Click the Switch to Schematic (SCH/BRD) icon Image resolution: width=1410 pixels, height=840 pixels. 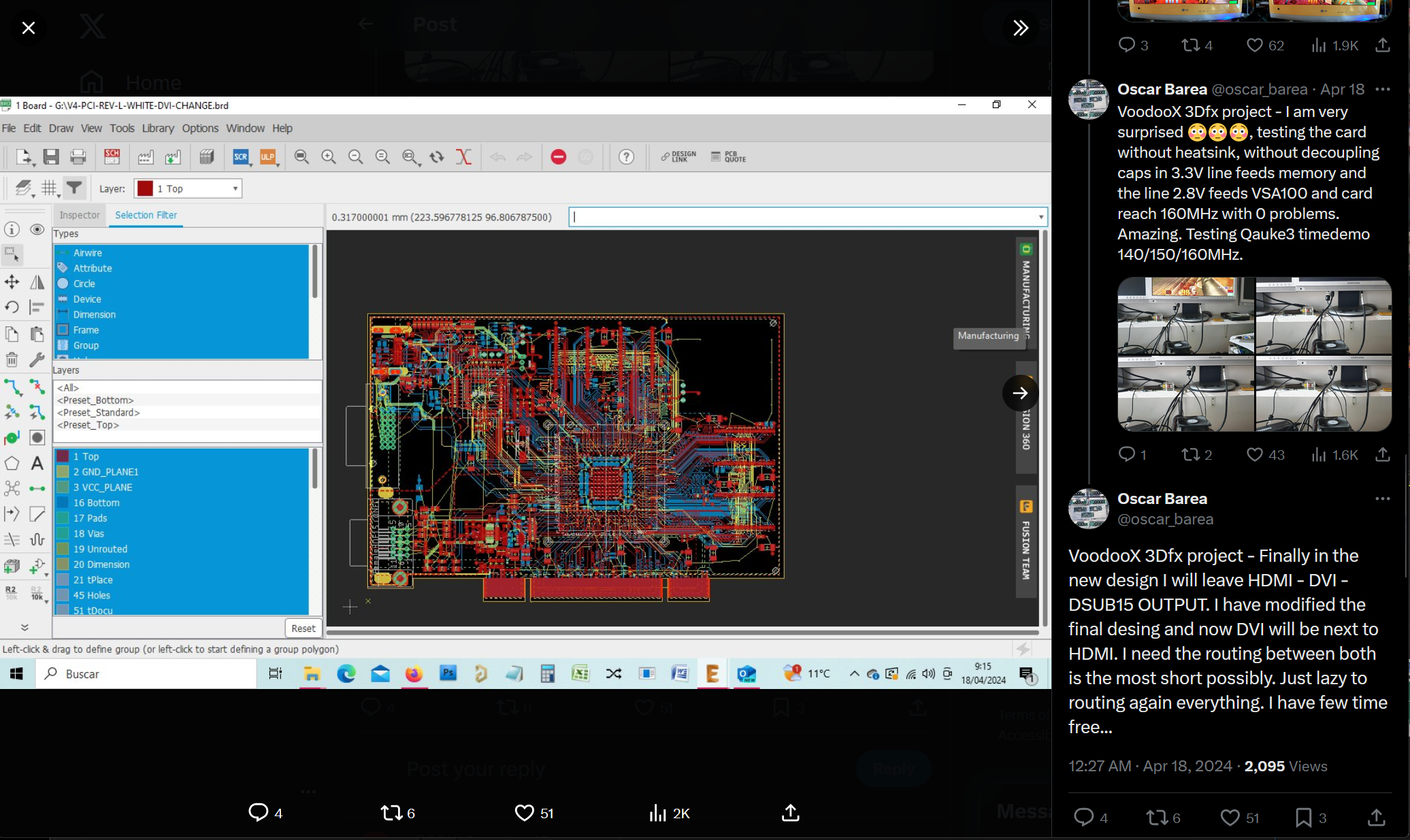(x=112, y=157)
